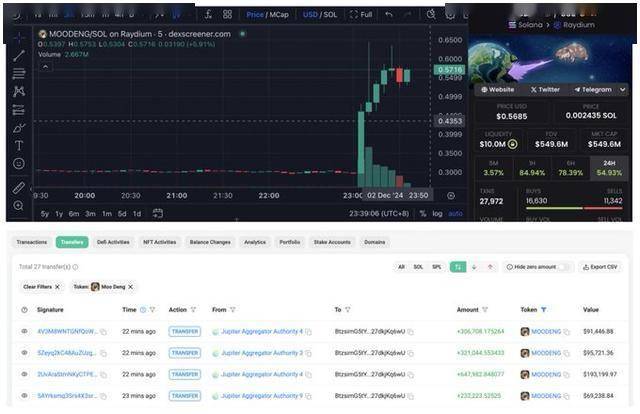
Task: Open the Token column filter
Action: point(544,309)
